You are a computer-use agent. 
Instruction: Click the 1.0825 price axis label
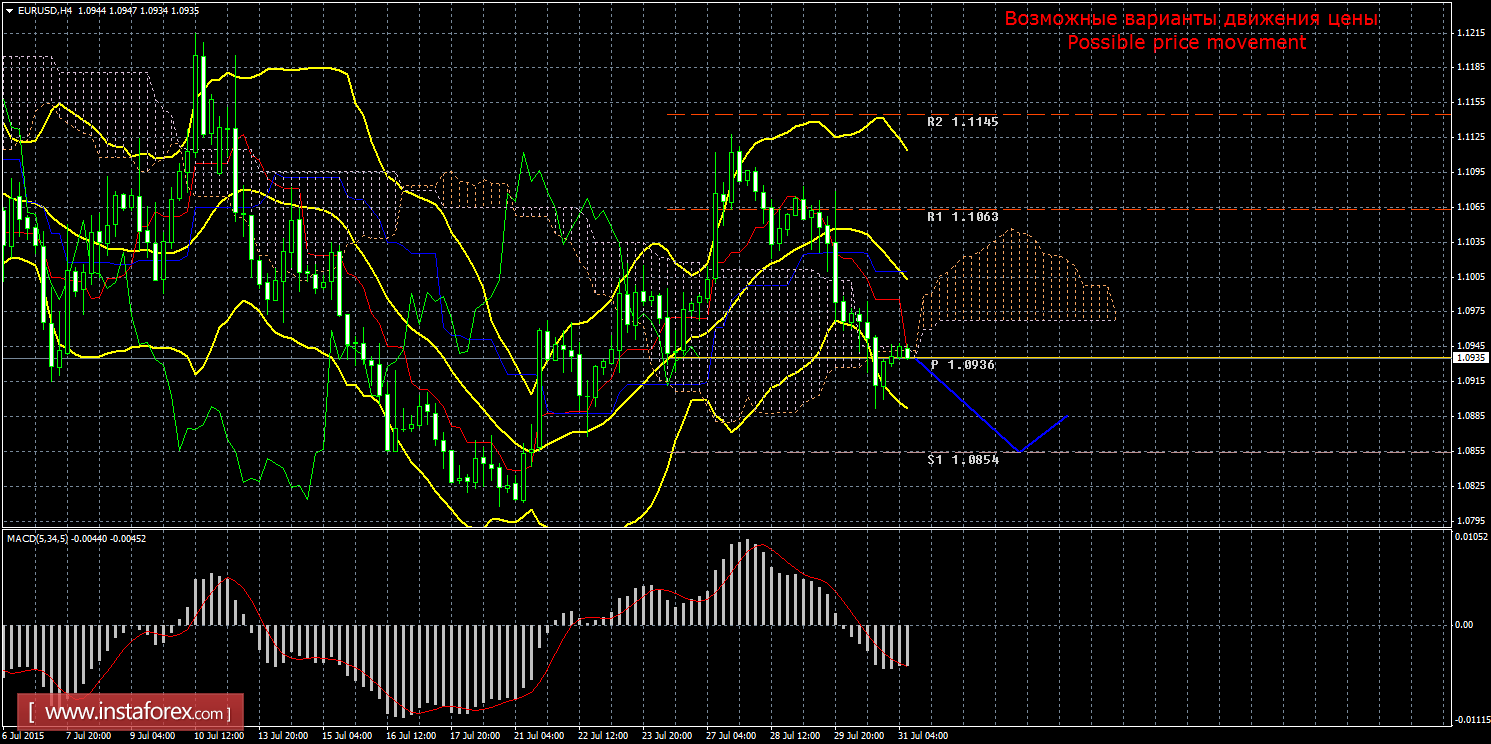pos(1469,486)
